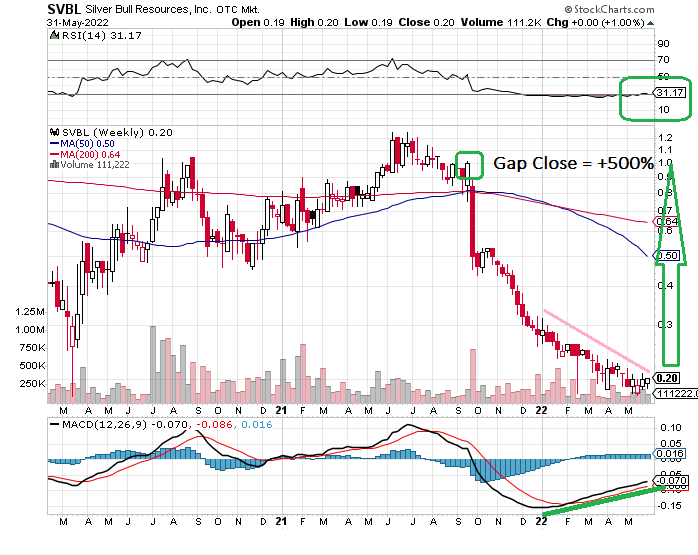
Task: Click the black line marker before MACD(12,26,9)
Action: coord(55,425)
